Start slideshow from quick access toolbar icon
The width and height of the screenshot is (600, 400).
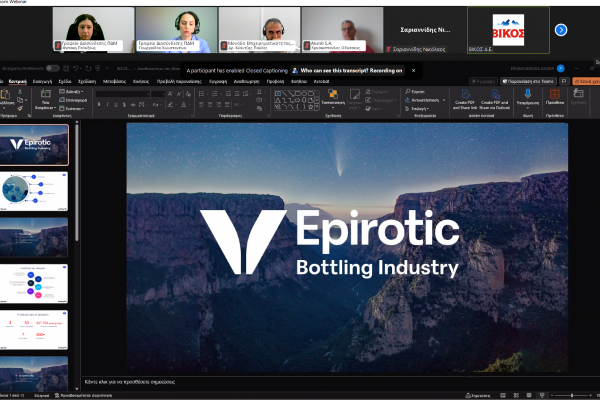[98, 69]
